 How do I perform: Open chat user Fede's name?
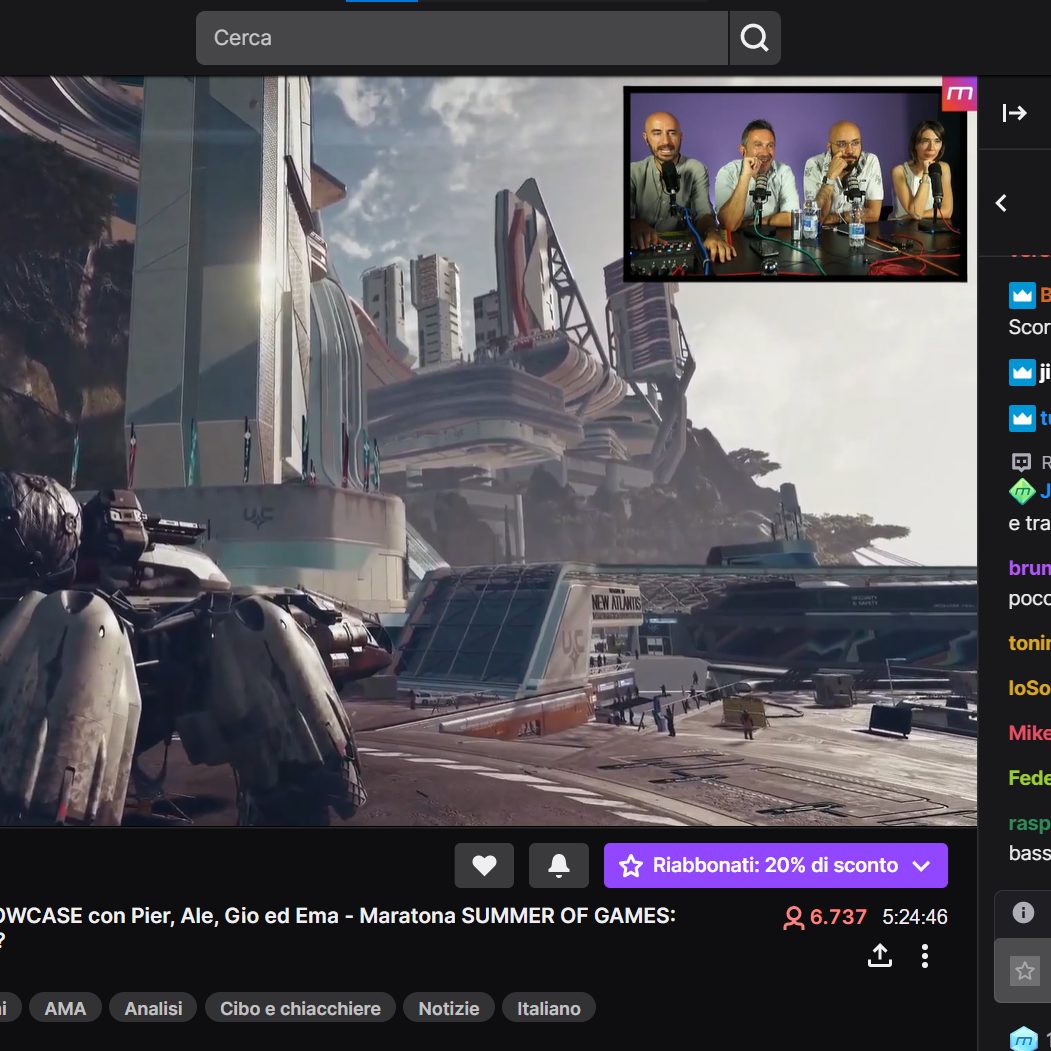(x=1030, y=778)
